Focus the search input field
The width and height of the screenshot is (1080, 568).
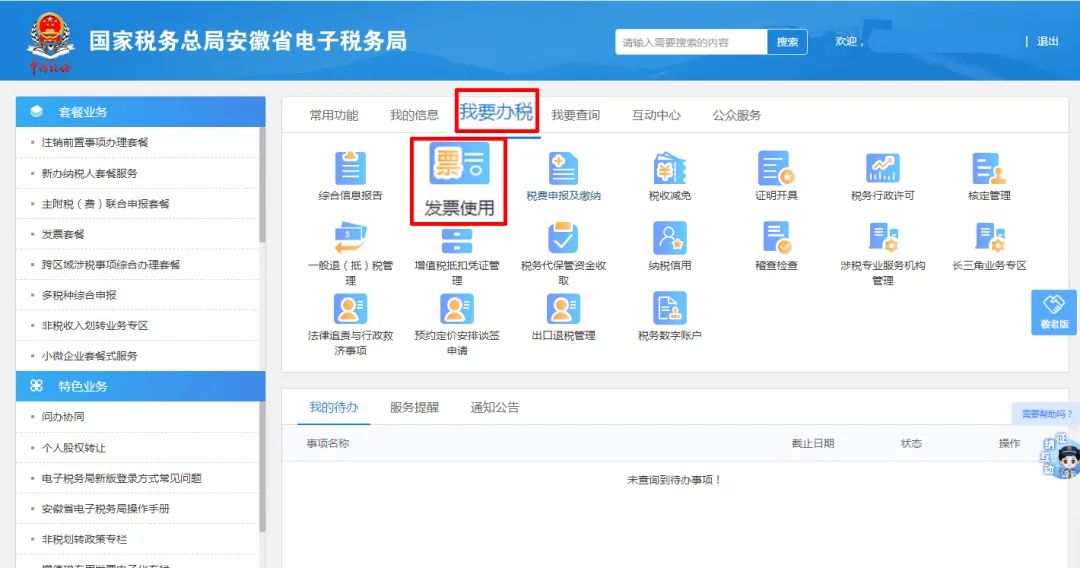(691, 42)
